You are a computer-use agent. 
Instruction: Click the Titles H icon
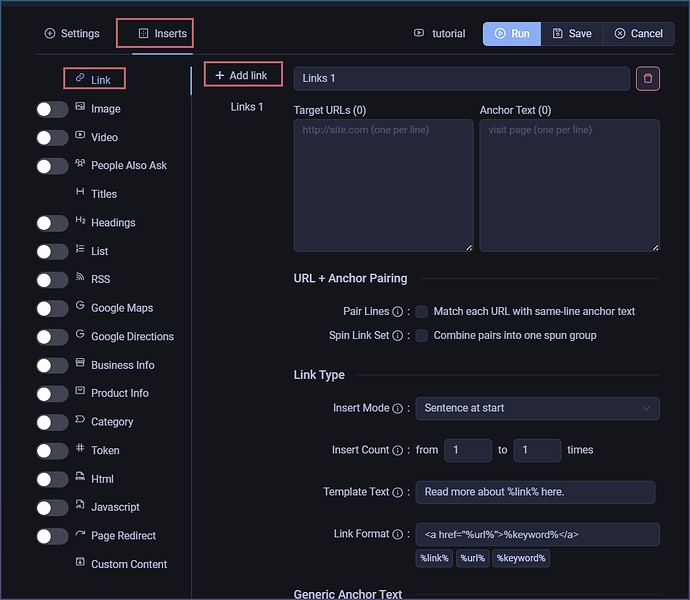80,191
